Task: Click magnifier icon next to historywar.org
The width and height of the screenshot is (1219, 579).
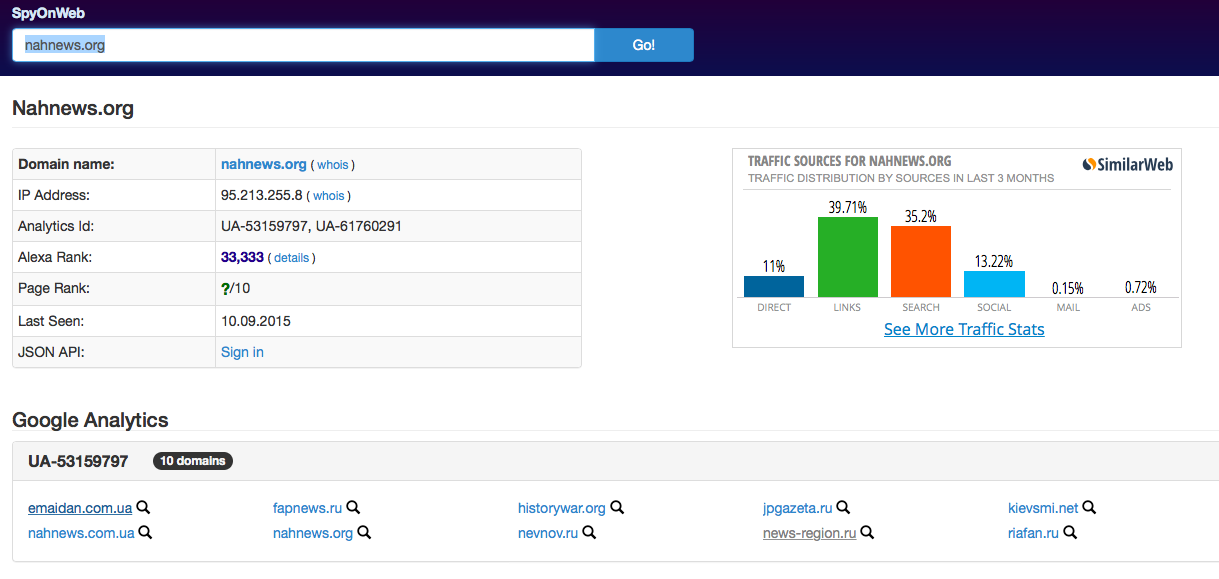Action: [617, 508]
